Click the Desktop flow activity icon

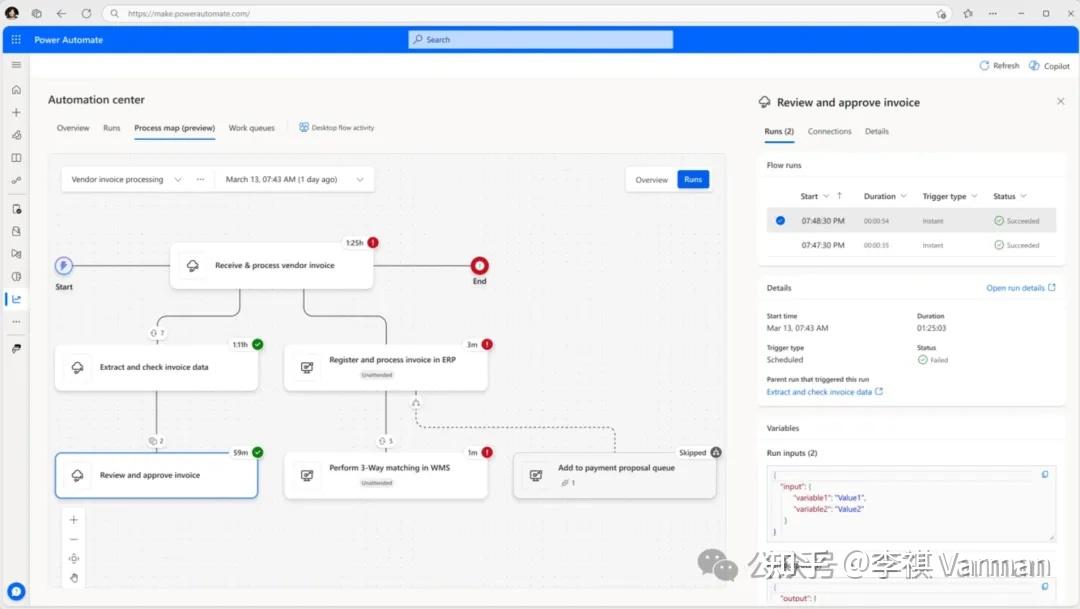[302, 127]
